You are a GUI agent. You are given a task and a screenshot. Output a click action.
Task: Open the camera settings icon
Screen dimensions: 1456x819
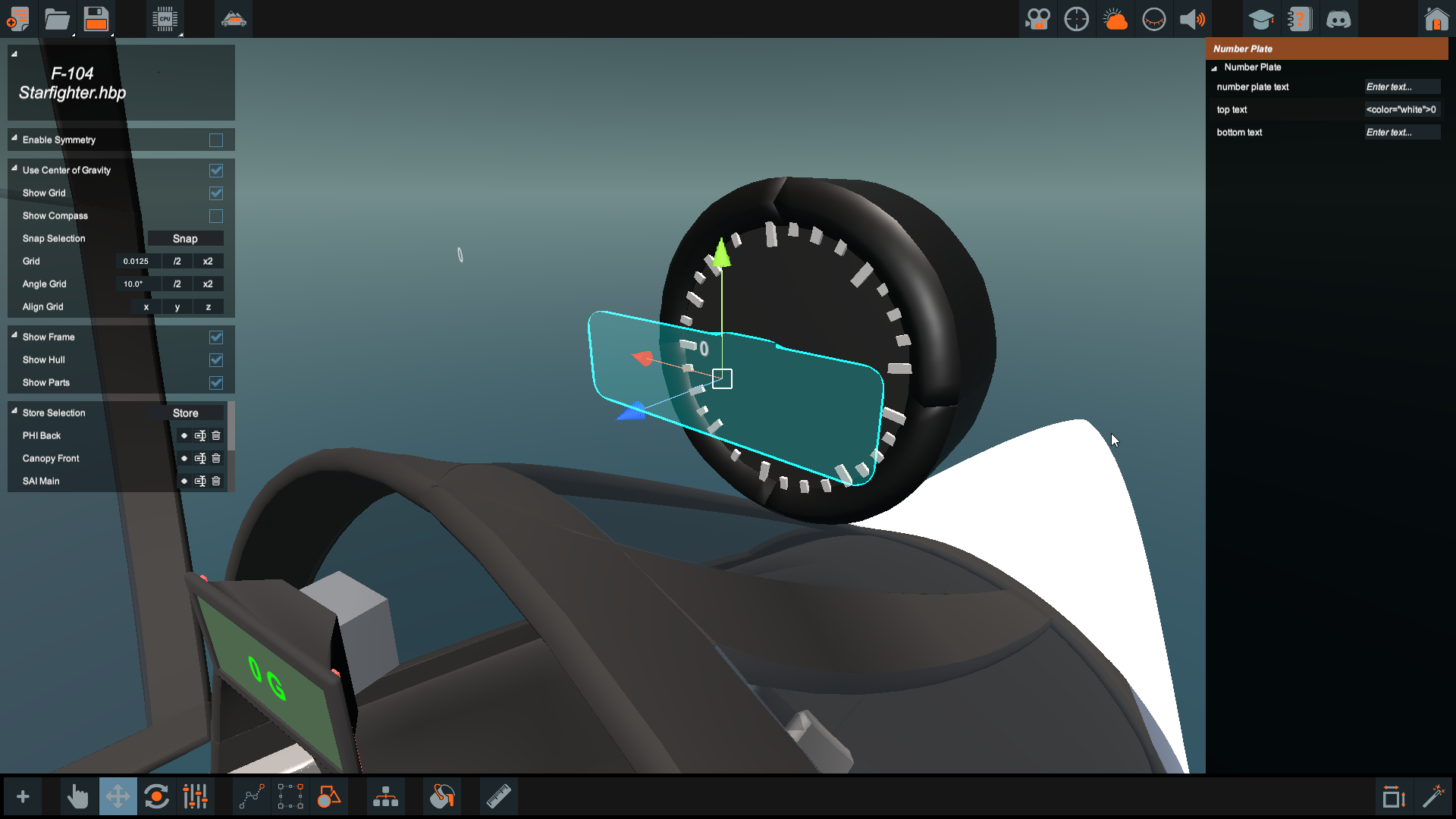[x=1037, y=19]
